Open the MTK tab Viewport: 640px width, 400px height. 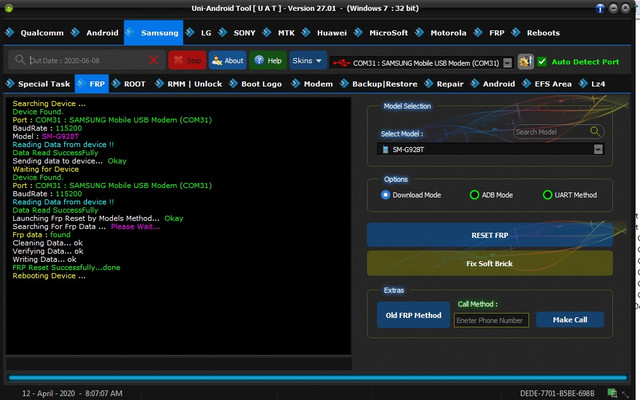pyautogui.click(x=280, y=33)
